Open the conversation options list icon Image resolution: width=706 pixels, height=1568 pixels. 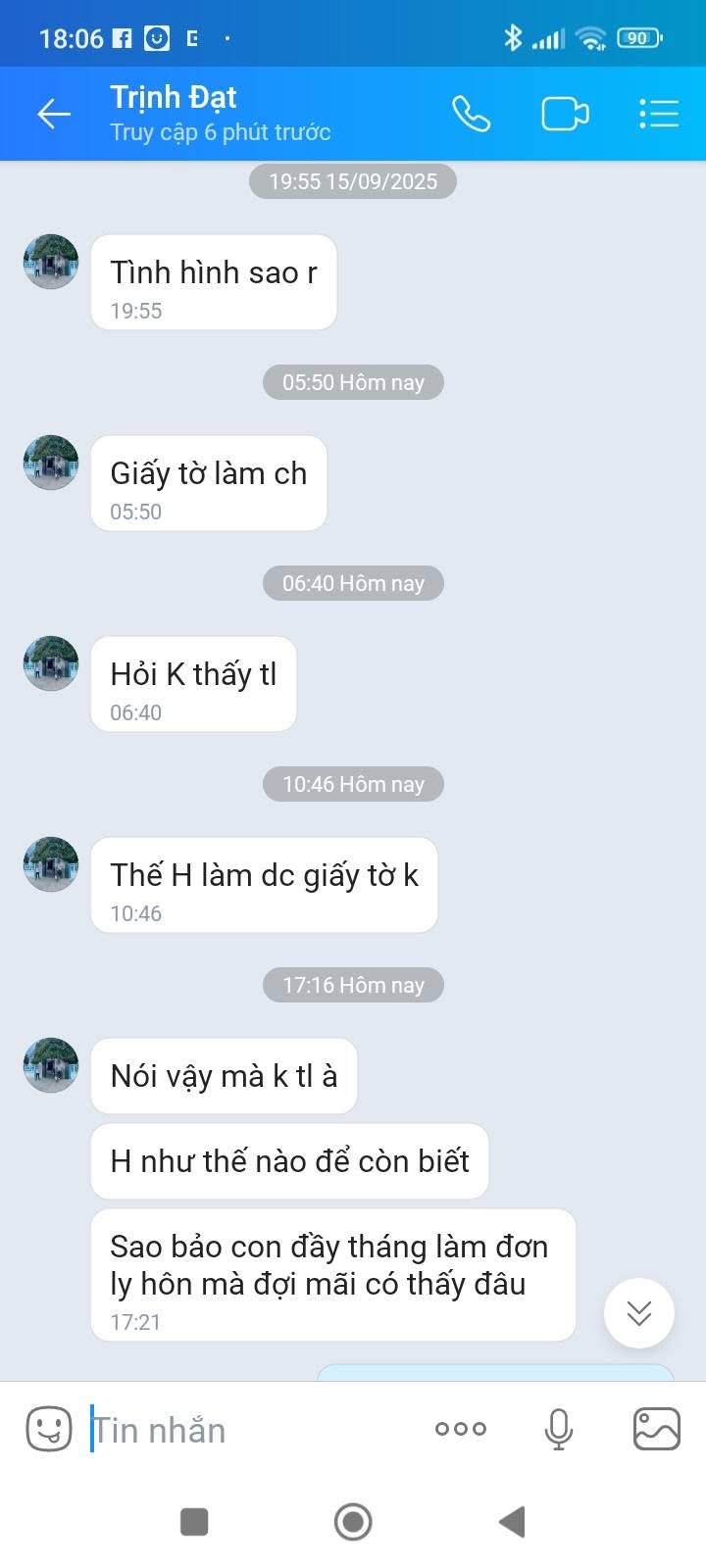[659, 114]
